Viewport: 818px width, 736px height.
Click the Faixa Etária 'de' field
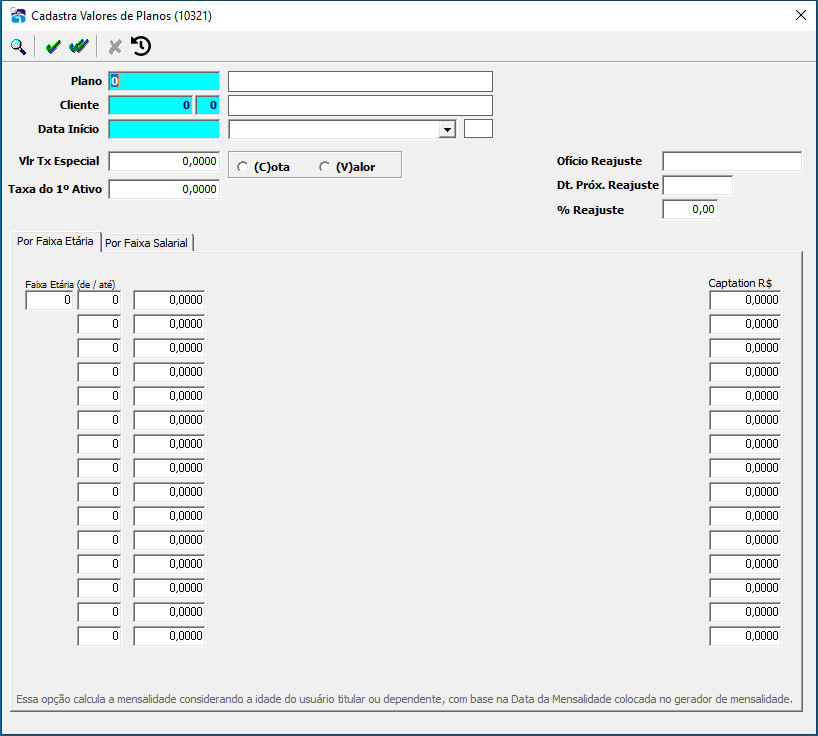coord(49,300)
